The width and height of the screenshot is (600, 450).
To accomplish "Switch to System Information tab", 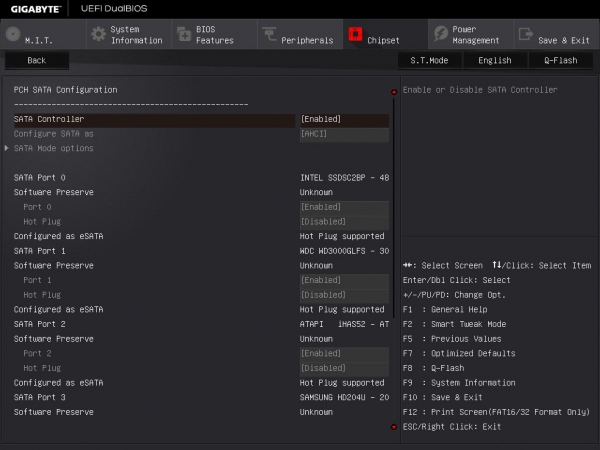I will coord(129,34).
